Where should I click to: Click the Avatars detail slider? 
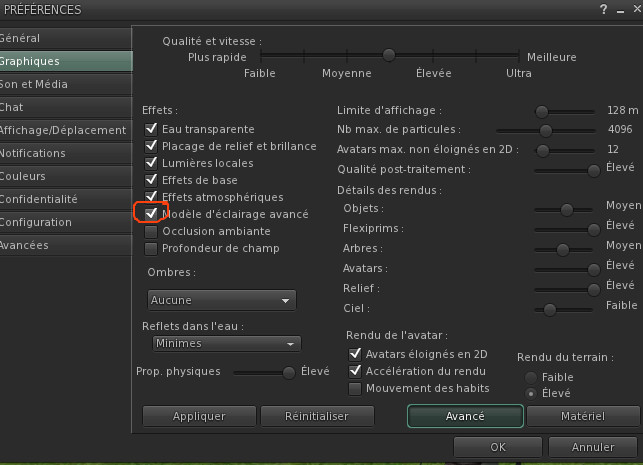(567, 269)
